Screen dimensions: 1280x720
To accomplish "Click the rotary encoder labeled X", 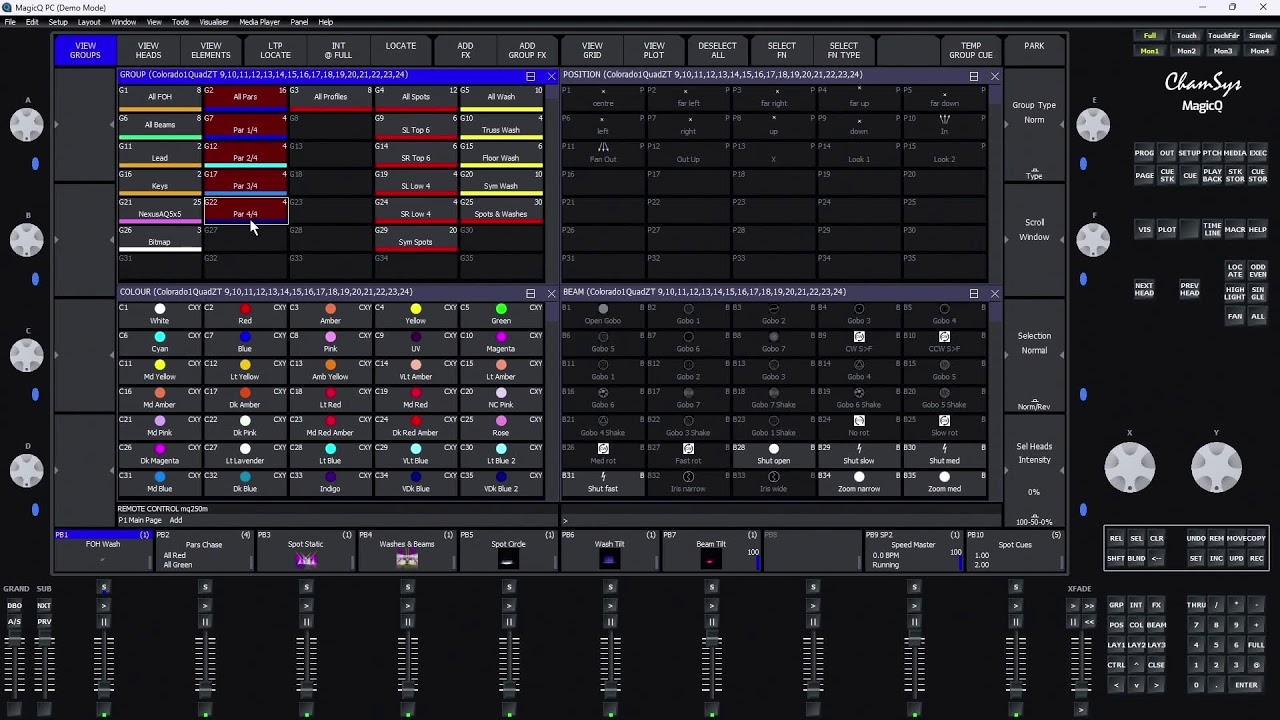I will point(1130,466).
